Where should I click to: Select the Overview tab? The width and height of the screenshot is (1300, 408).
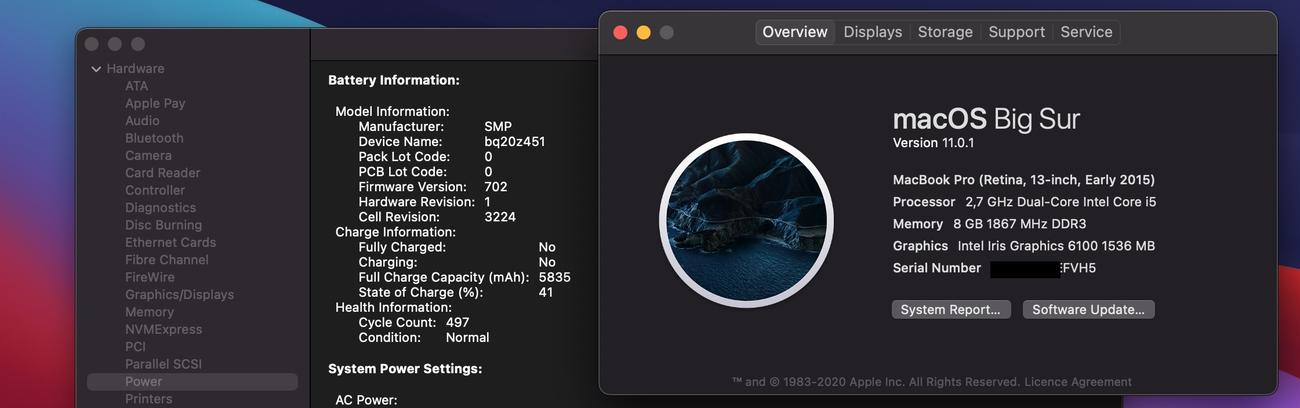(x=795, y=32)
